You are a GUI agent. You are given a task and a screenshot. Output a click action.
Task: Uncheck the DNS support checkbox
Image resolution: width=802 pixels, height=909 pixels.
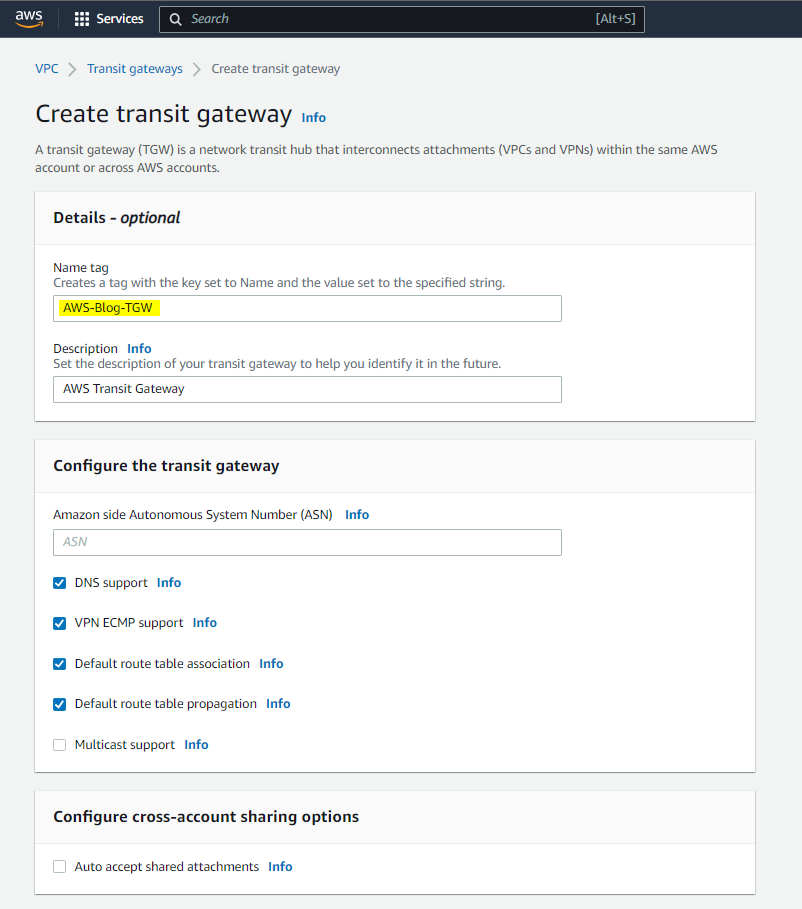click(60, 583)
